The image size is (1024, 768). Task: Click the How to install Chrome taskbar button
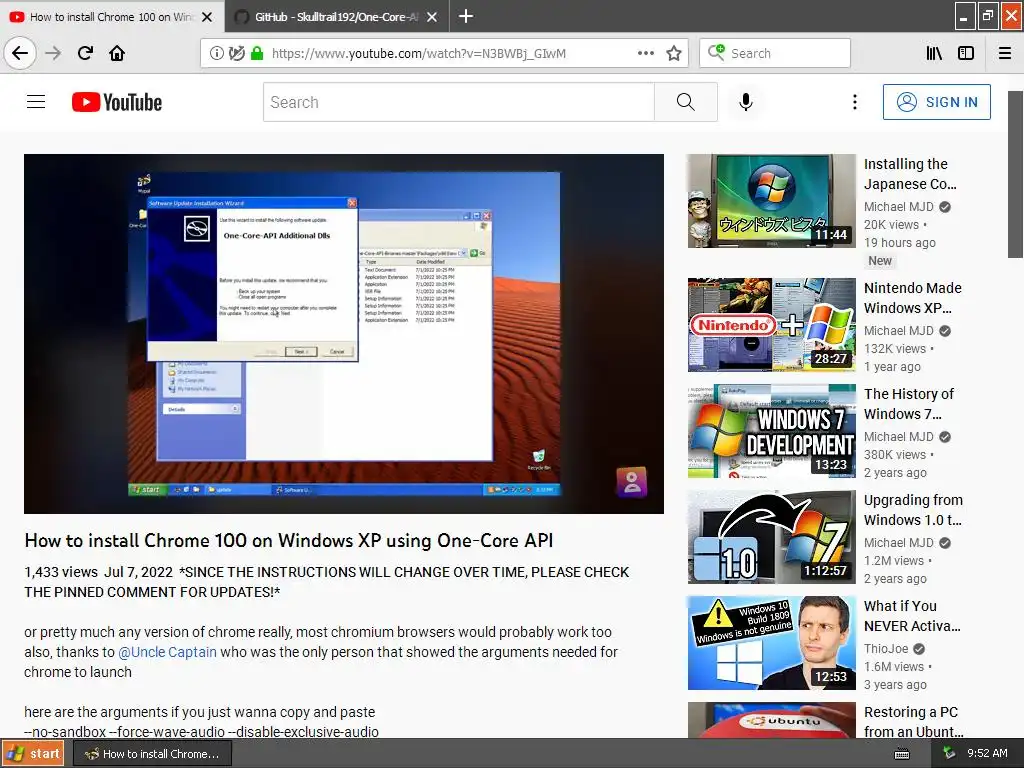(x=152, y=754)
